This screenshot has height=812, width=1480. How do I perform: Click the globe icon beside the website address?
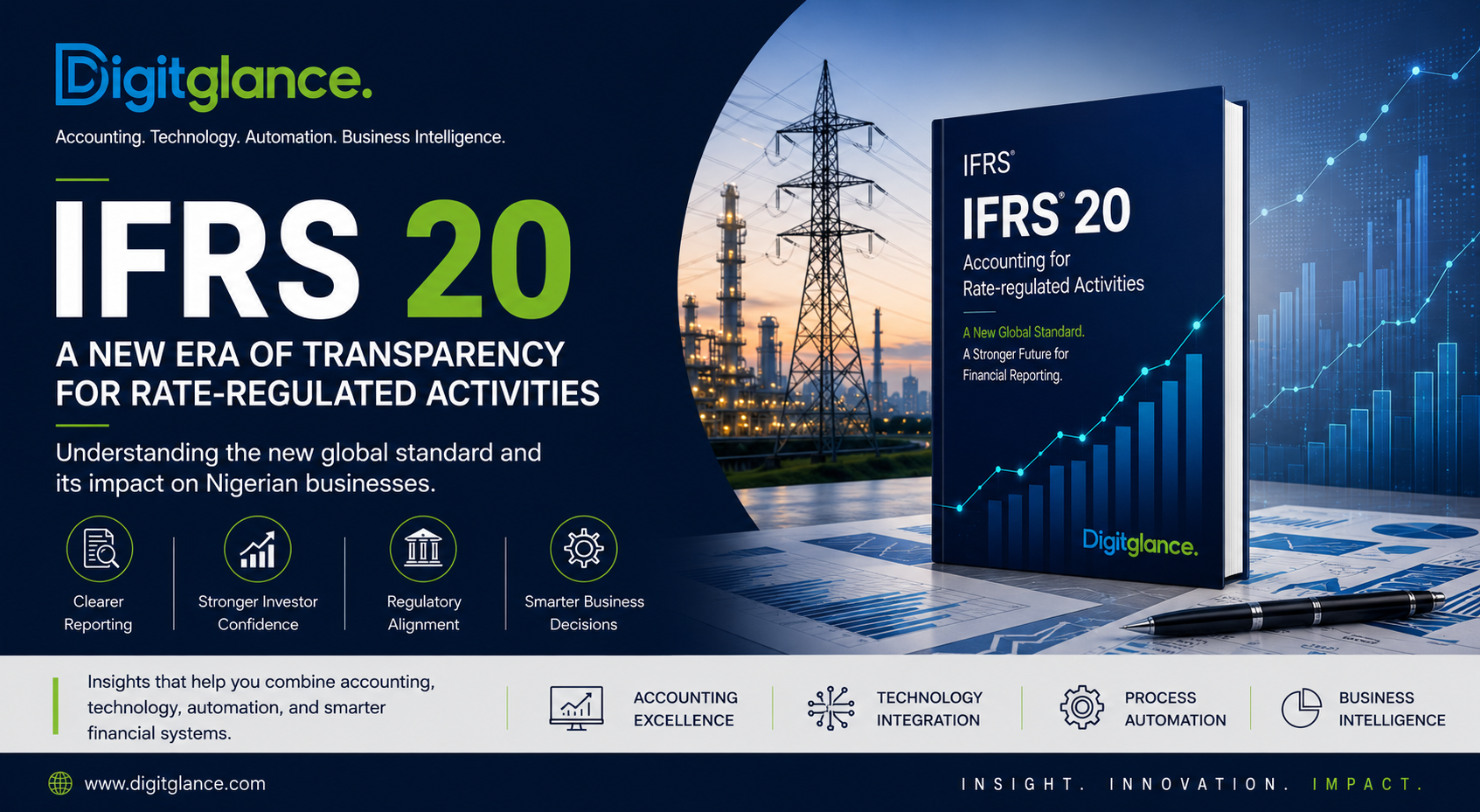[x=60, y=783]
